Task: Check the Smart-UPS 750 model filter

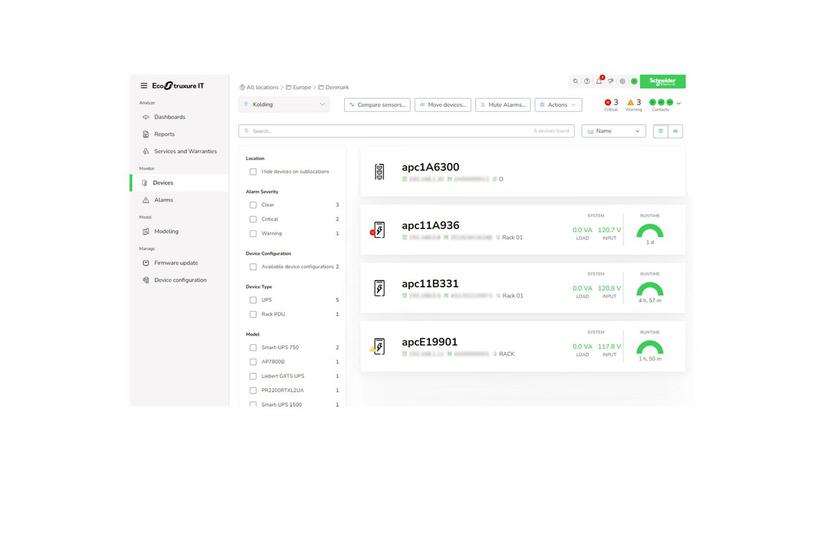Action: click(x=253, y=347)
